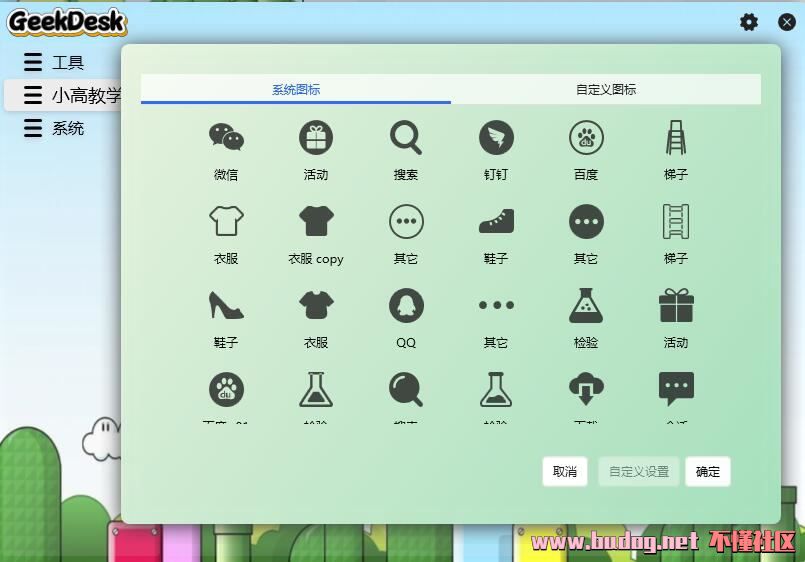Choose the outlined circle 其它 dots icon
The image size is (805, 562).
click(406, 222)
